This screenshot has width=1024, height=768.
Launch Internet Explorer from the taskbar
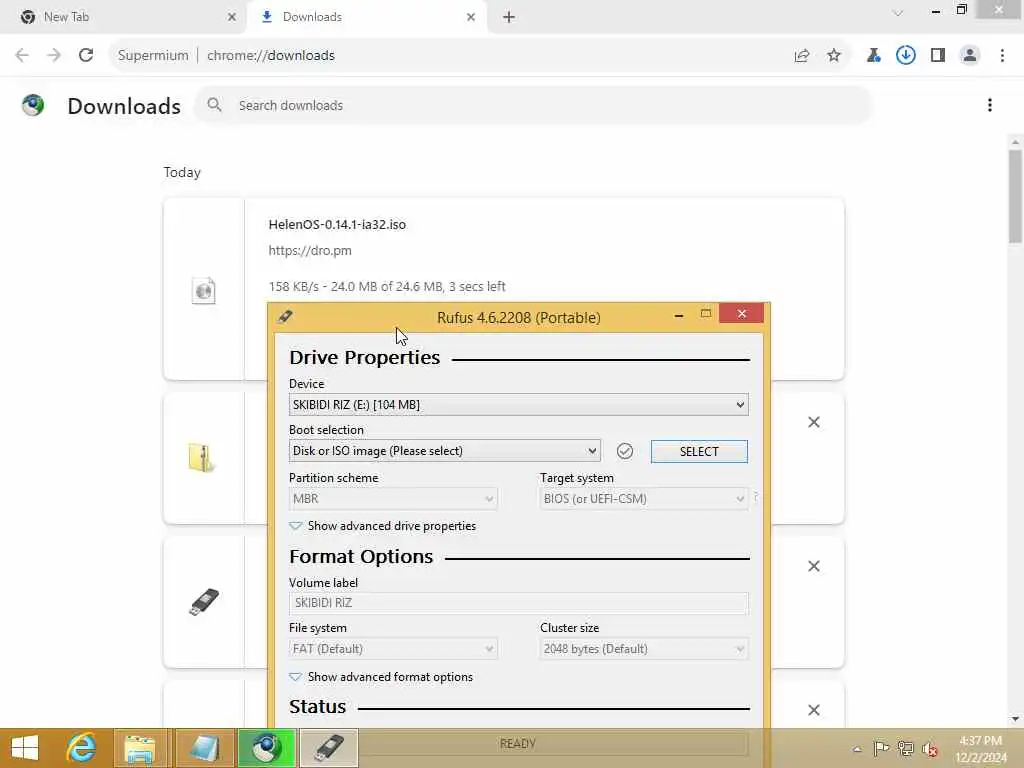pyautogui.click(x=82, y=748)
